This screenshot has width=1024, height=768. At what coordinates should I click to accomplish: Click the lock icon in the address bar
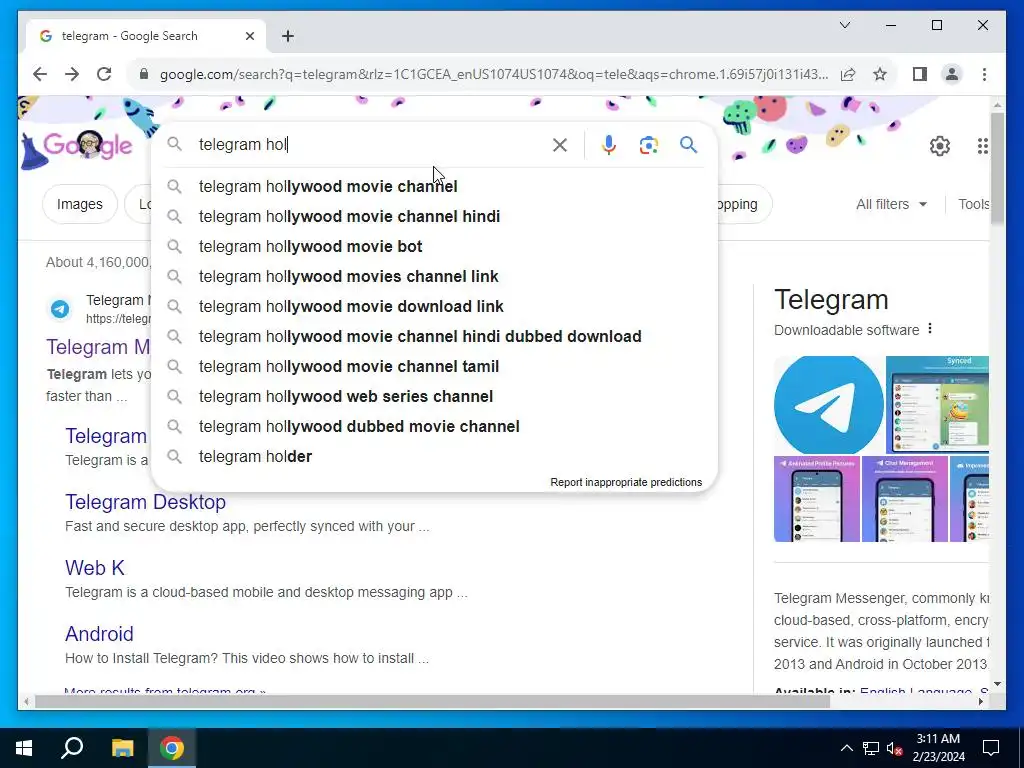coord(144,74)
